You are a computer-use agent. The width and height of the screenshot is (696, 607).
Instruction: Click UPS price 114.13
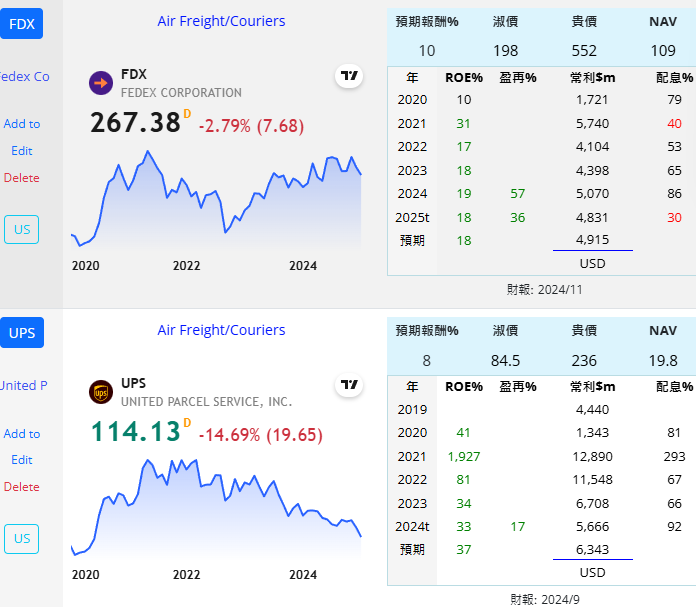click(135, 432)
